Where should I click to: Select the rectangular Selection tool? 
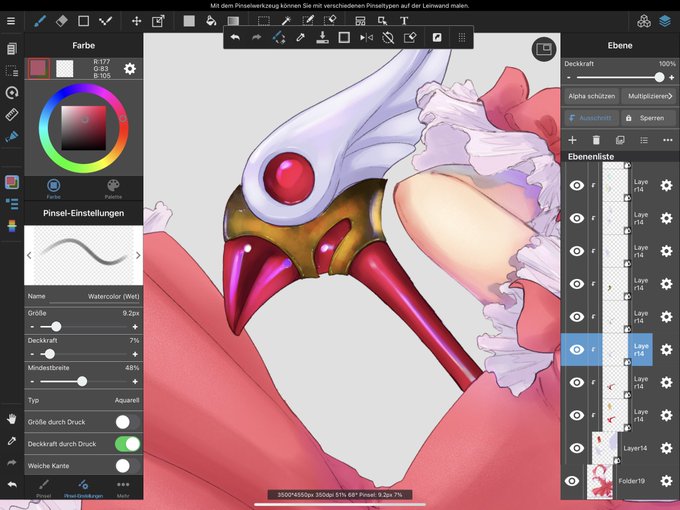pyautogui.click(x=264, y=21)
